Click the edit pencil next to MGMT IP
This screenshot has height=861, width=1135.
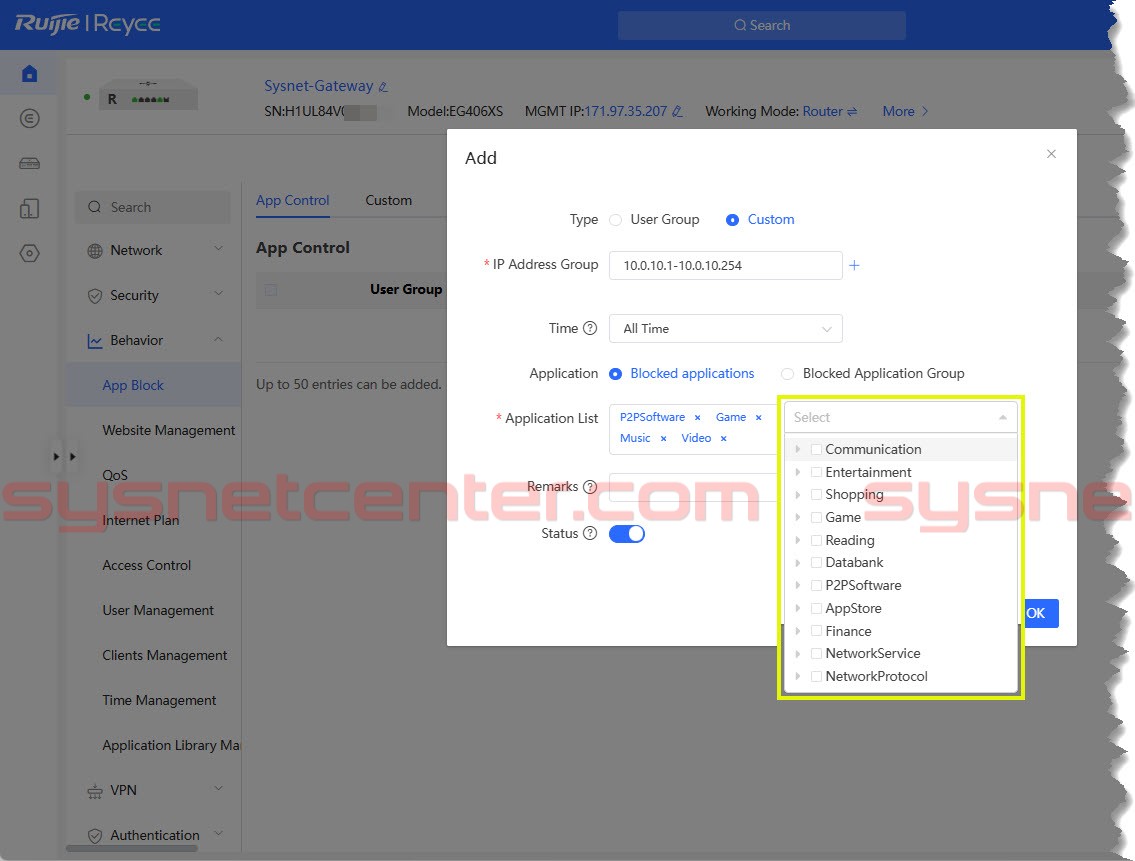coord(679,111)
